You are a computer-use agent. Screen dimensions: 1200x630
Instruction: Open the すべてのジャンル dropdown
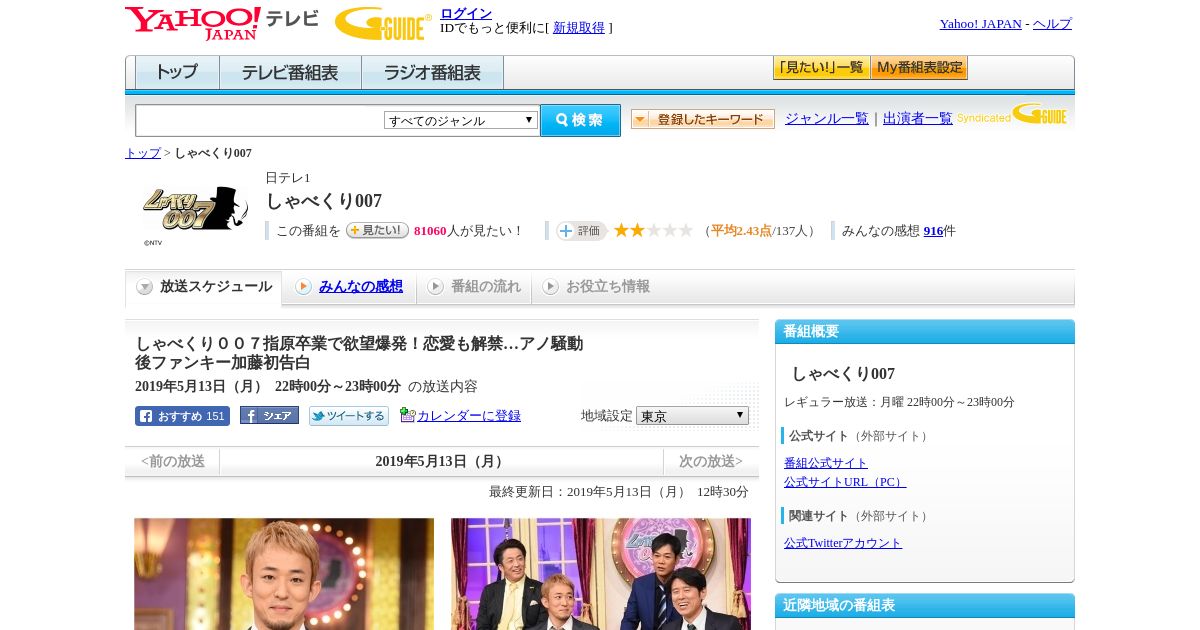461,120
